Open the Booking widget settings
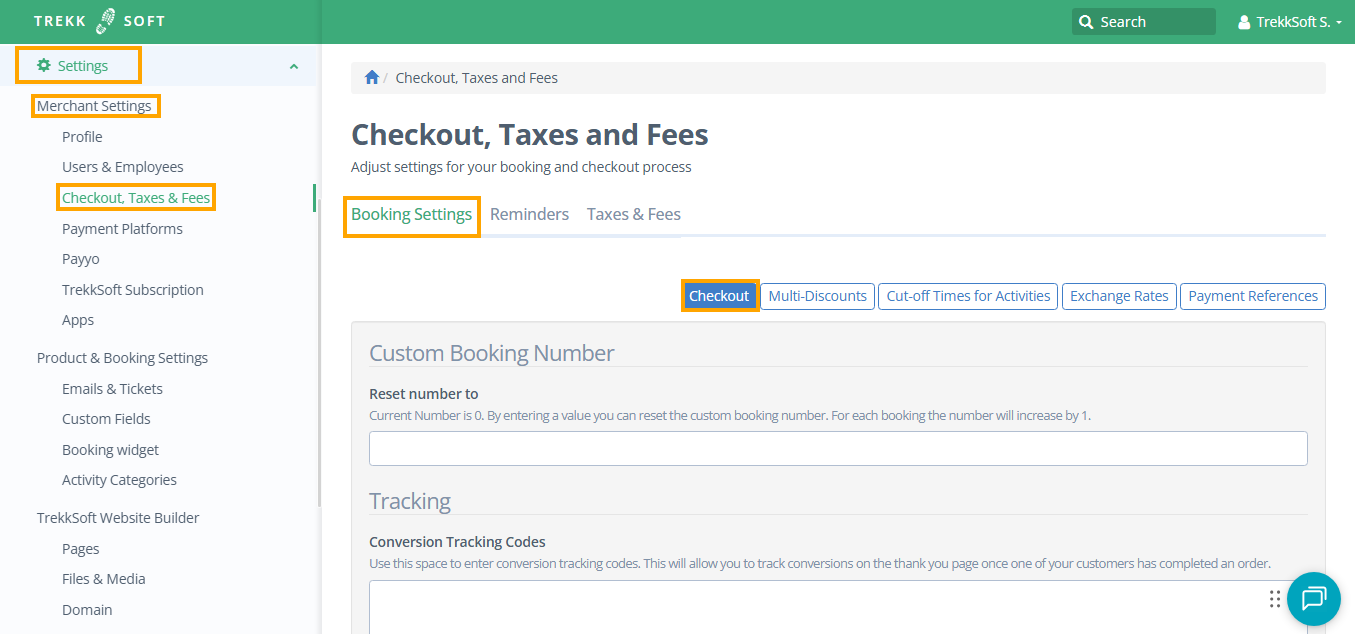 click(x=110, y=450)
